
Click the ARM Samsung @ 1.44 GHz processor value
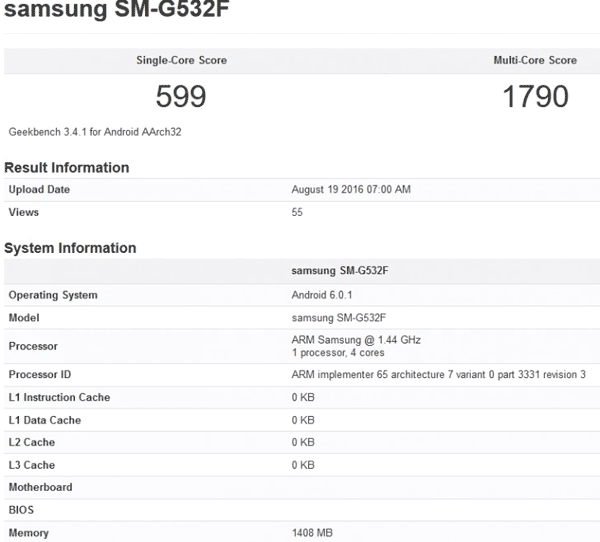click(x=355, y=340)
